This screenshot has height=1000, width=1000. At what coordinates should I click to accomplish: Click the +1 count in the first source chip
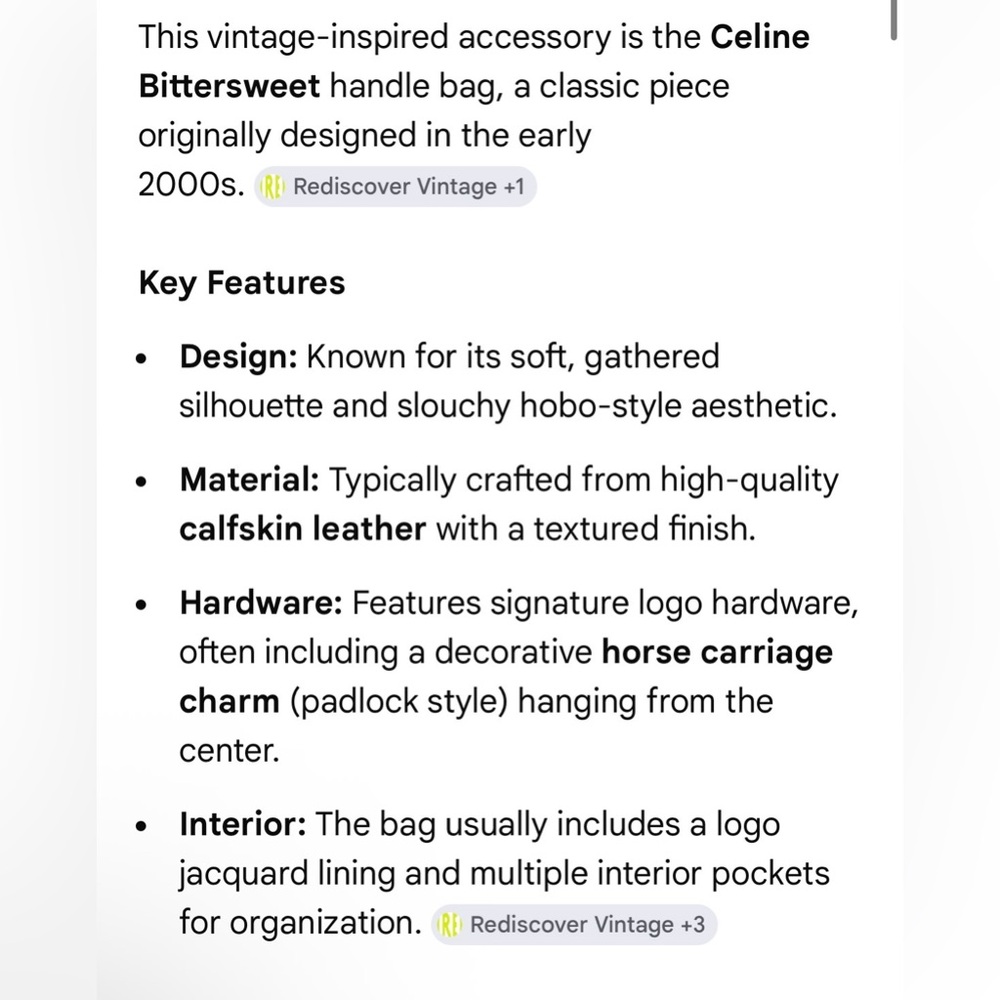(515, 187)
